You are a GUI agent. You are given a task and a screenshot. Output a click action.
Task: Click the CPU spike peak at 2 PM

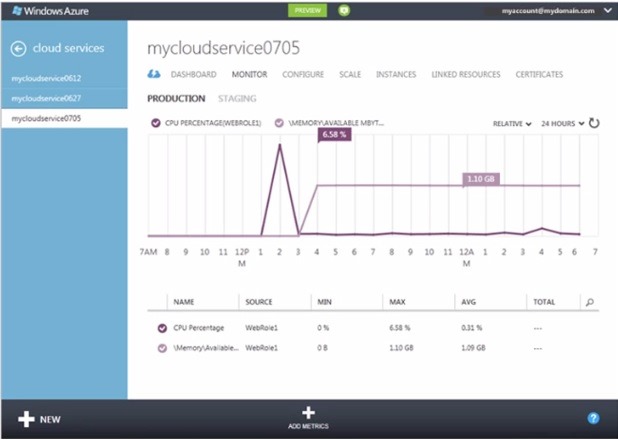pyautogui.click(x=280, y=145)
